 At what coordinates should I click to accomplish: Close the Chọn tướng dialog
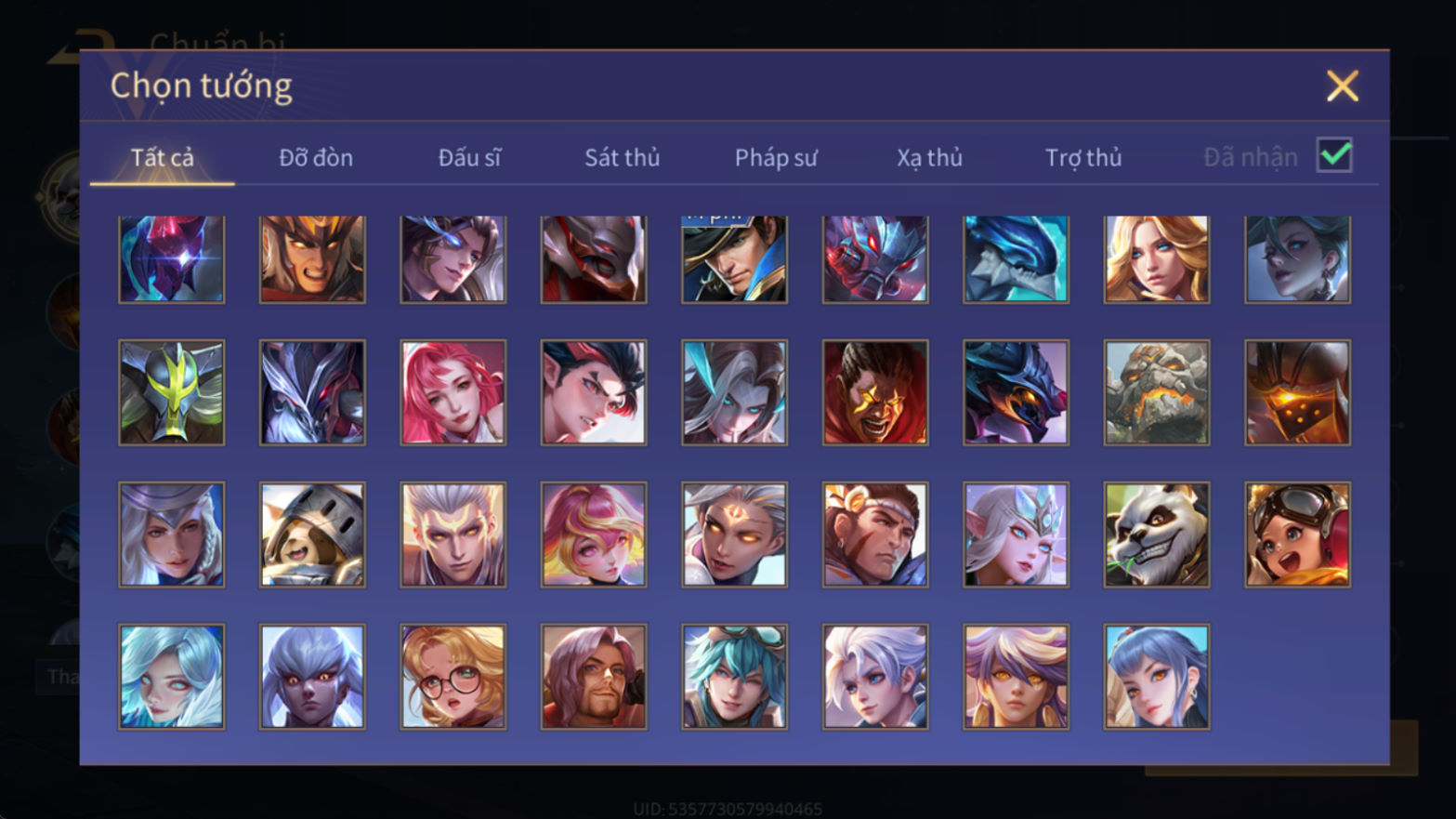pyautogui.click(x=1343, y=86)
